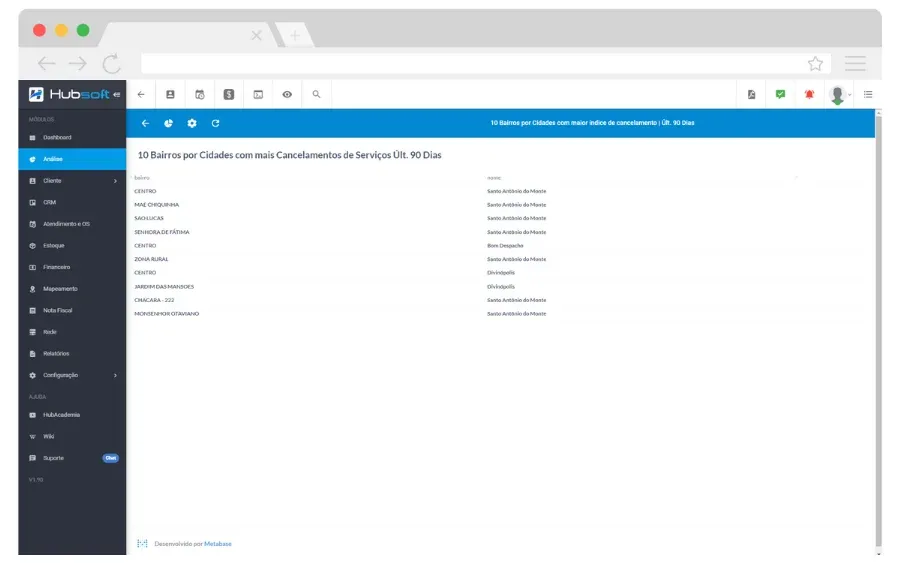Open the document search icon at top right
The height and width of the screenshot is (563, 900).
[x=751, y=95]
